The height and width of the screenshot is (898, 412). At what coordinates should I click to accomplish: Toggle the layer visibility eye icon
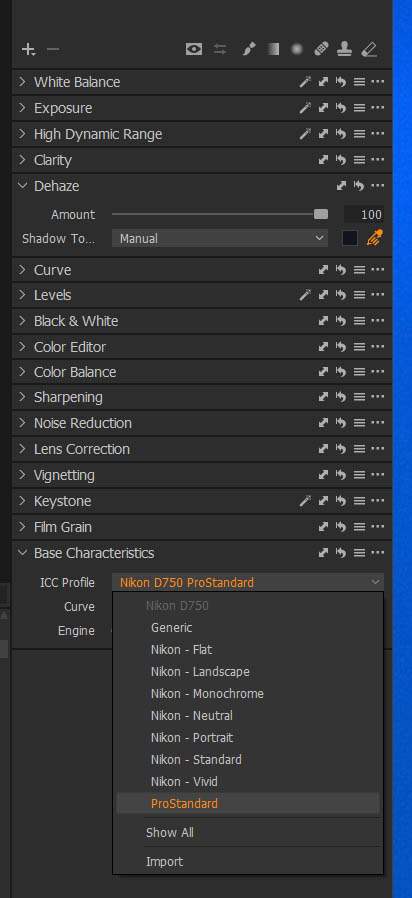pos(194,50)
